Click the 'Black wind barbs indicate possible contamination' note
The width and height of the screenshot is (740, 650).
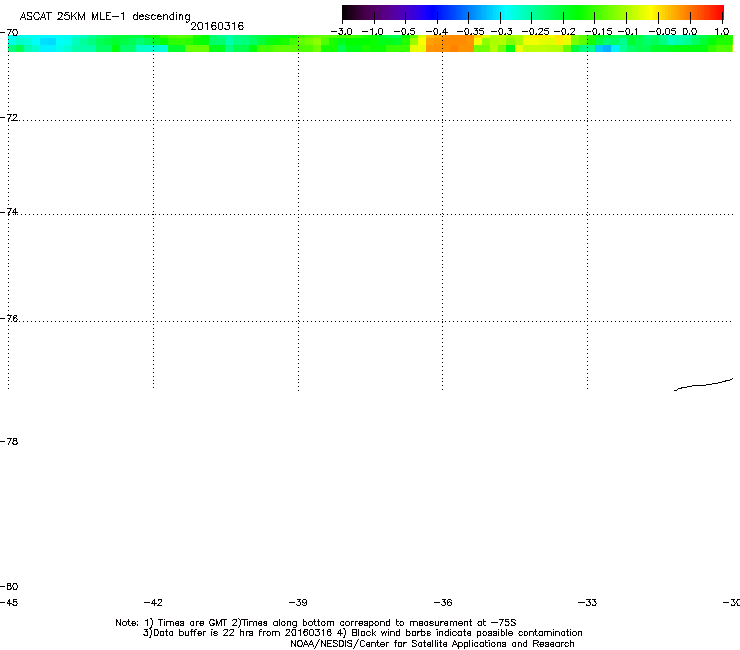[x=467, y=633]
